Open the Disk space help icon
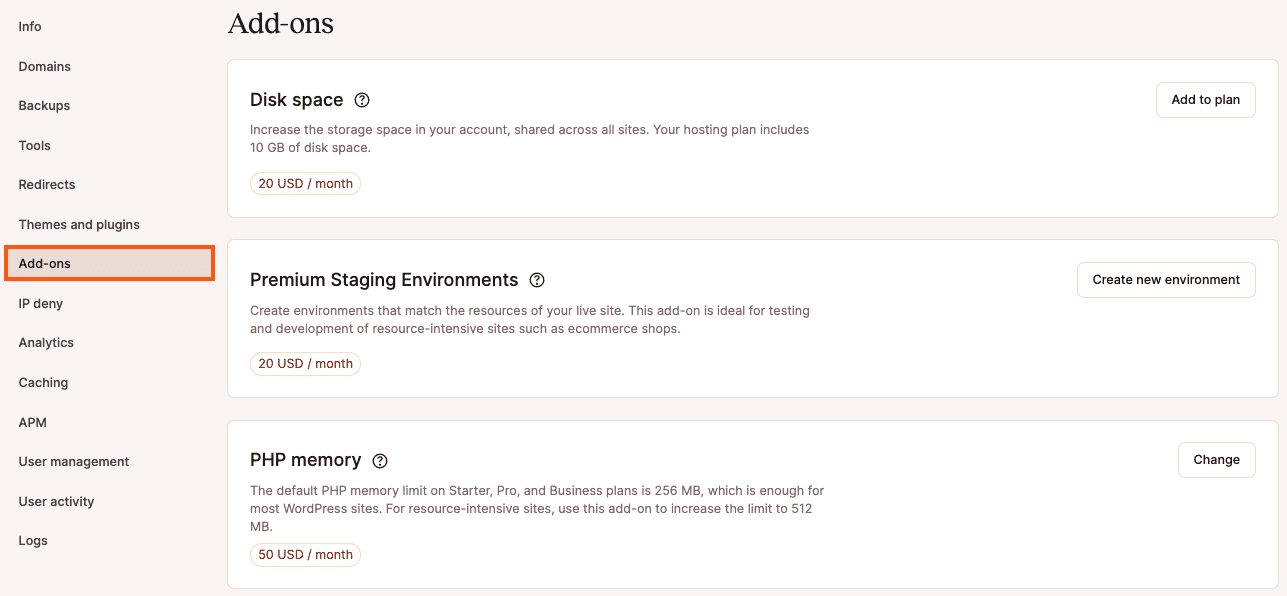Viewport: 1287px width, 596px height. tap(362, 100)
